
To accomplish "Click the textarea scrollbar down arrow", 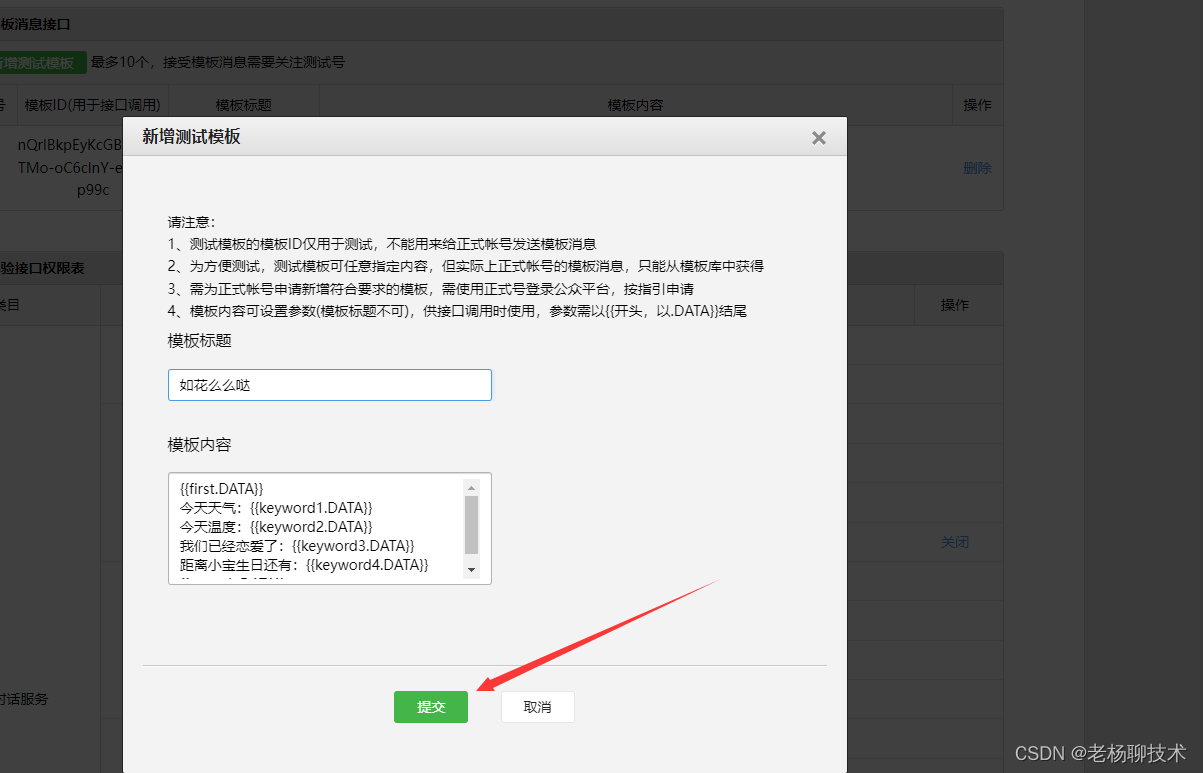I will [x=472, y=569].
